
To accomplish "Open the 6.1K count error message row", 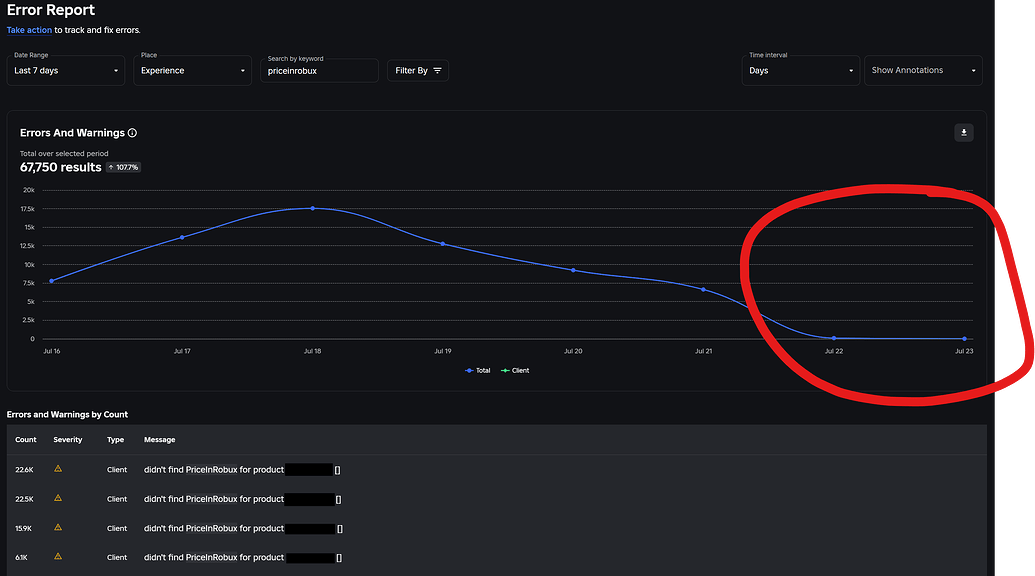I will [496, 558].
